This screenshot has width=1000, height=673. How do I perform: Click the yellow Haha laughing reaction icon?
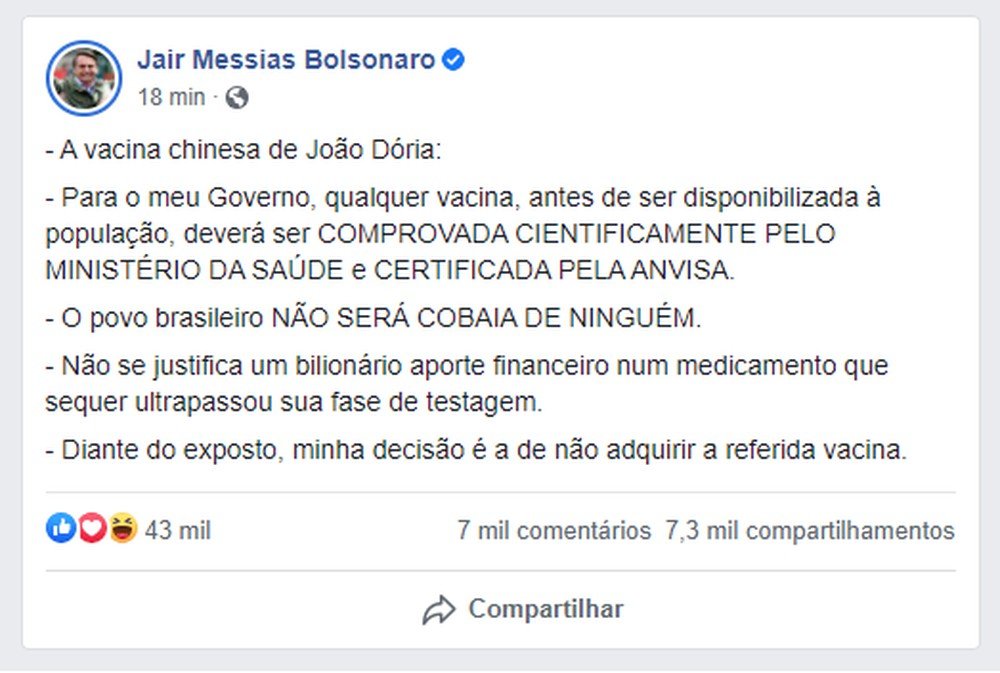(123, 529)
